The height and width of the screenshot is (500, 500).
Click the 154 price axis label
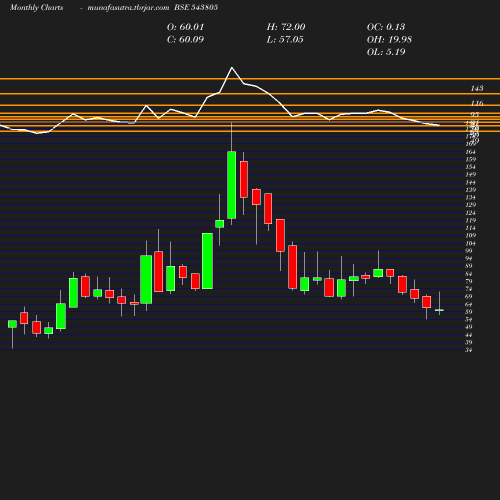click(471, 167)
